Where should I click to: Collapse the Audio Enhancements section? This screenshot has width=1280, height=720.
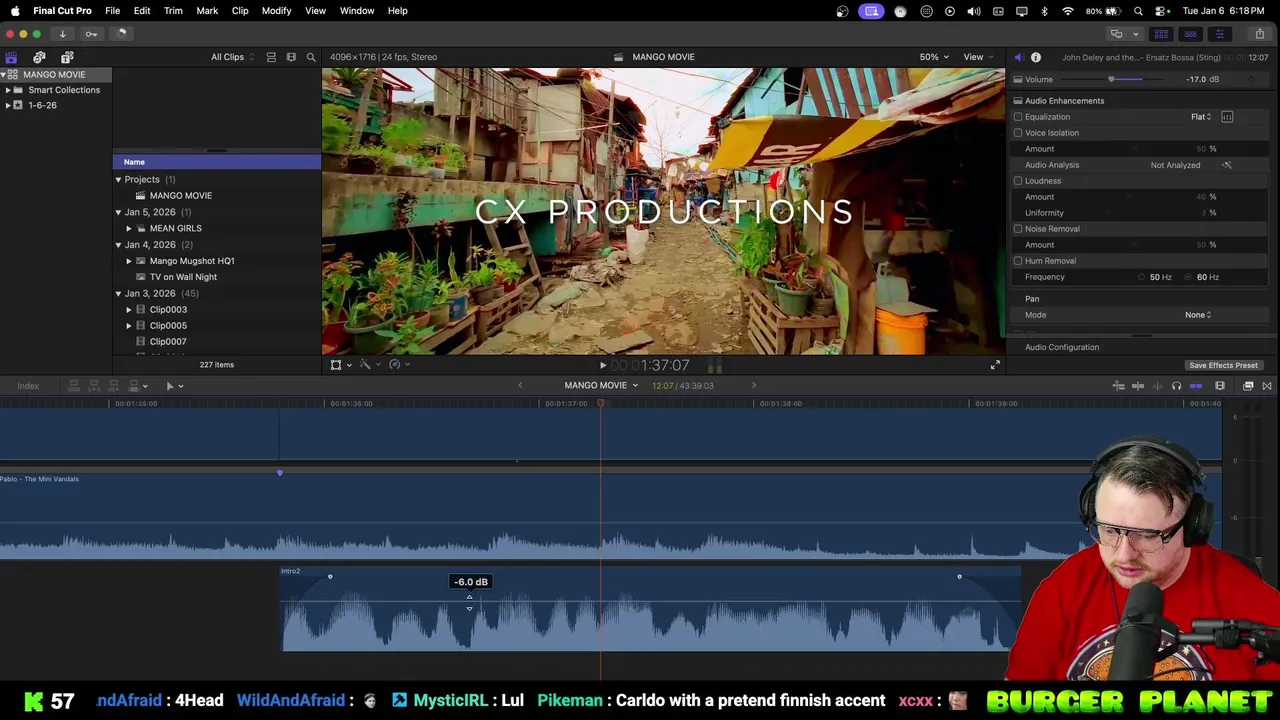click(x=1018, y=101)
